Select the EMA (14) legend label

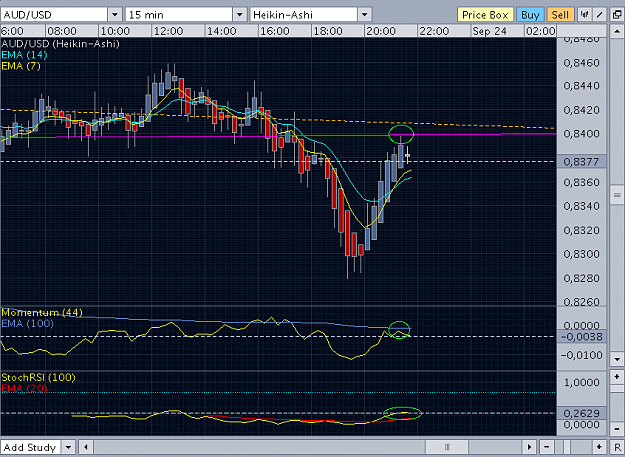click(x=24, y=55)
